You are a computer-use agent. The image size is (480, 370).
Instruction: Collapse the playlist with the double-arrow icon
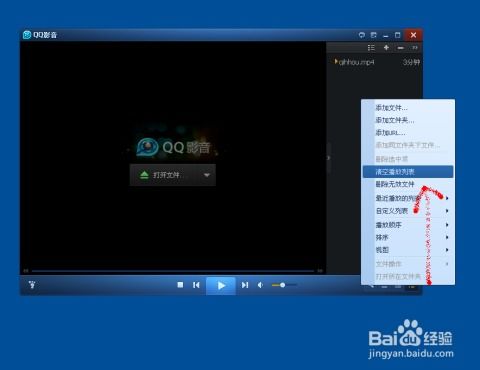coord(415,48)
